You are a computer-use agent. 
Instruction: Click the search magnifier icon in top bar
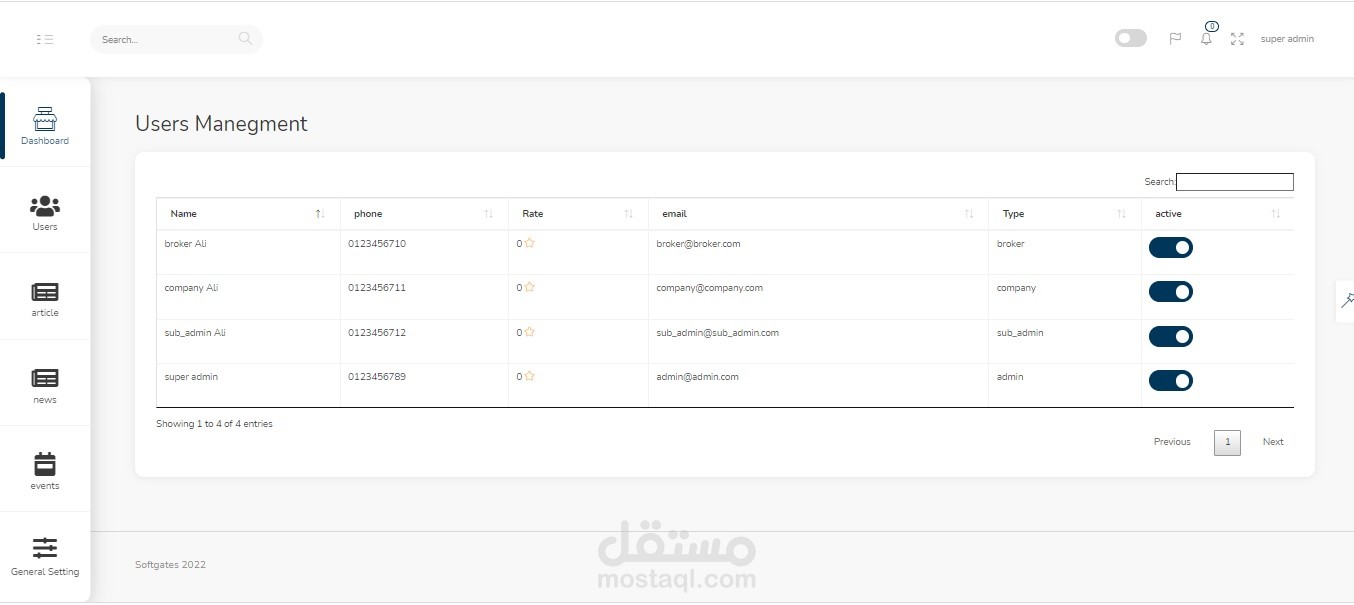[245, 38]
